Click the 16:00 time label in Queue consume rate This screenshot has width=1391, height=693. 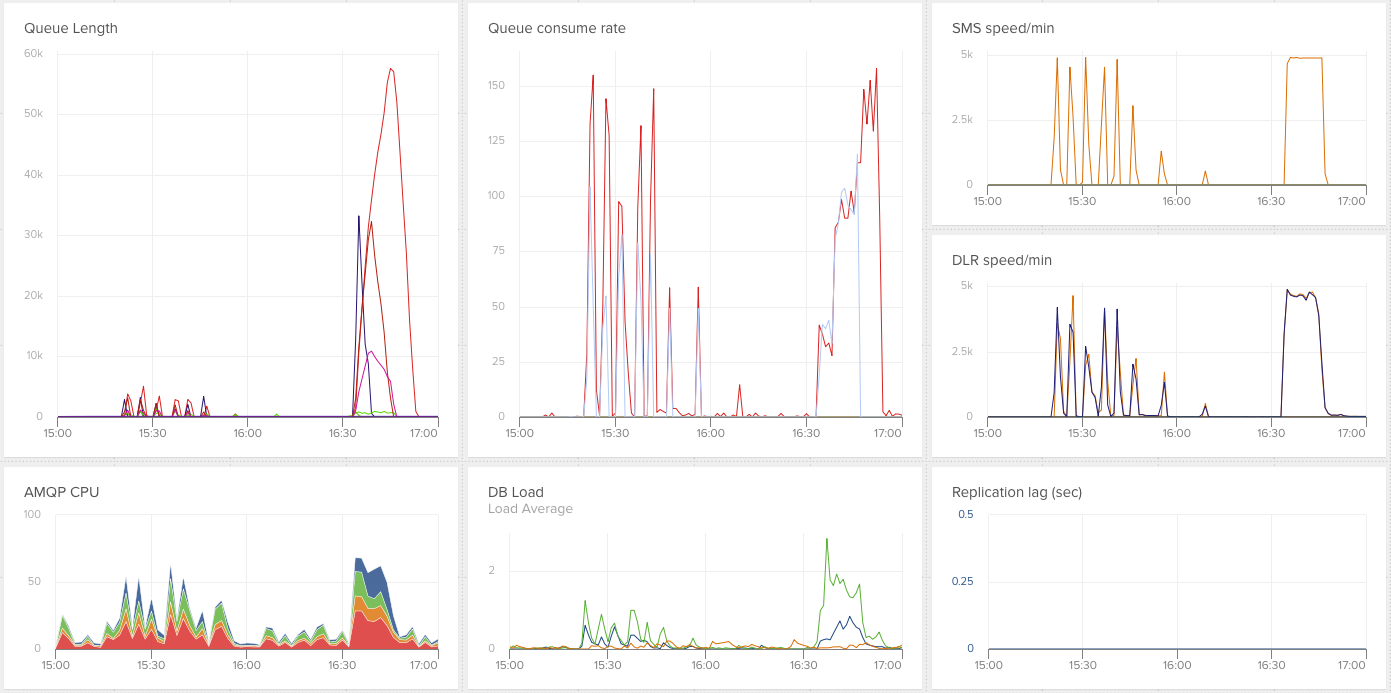coord(710,433)
